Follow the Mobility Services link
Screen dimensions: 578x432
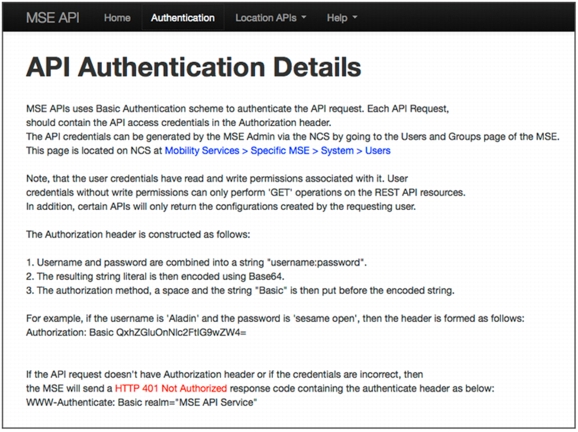click(x=202, y=150)
